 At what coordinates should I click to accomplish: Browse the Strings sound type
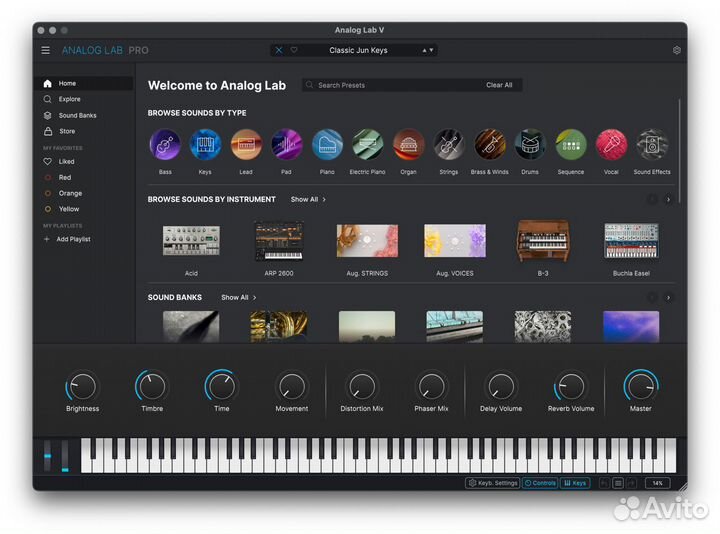pyautogui.click(x=449, y=145)
